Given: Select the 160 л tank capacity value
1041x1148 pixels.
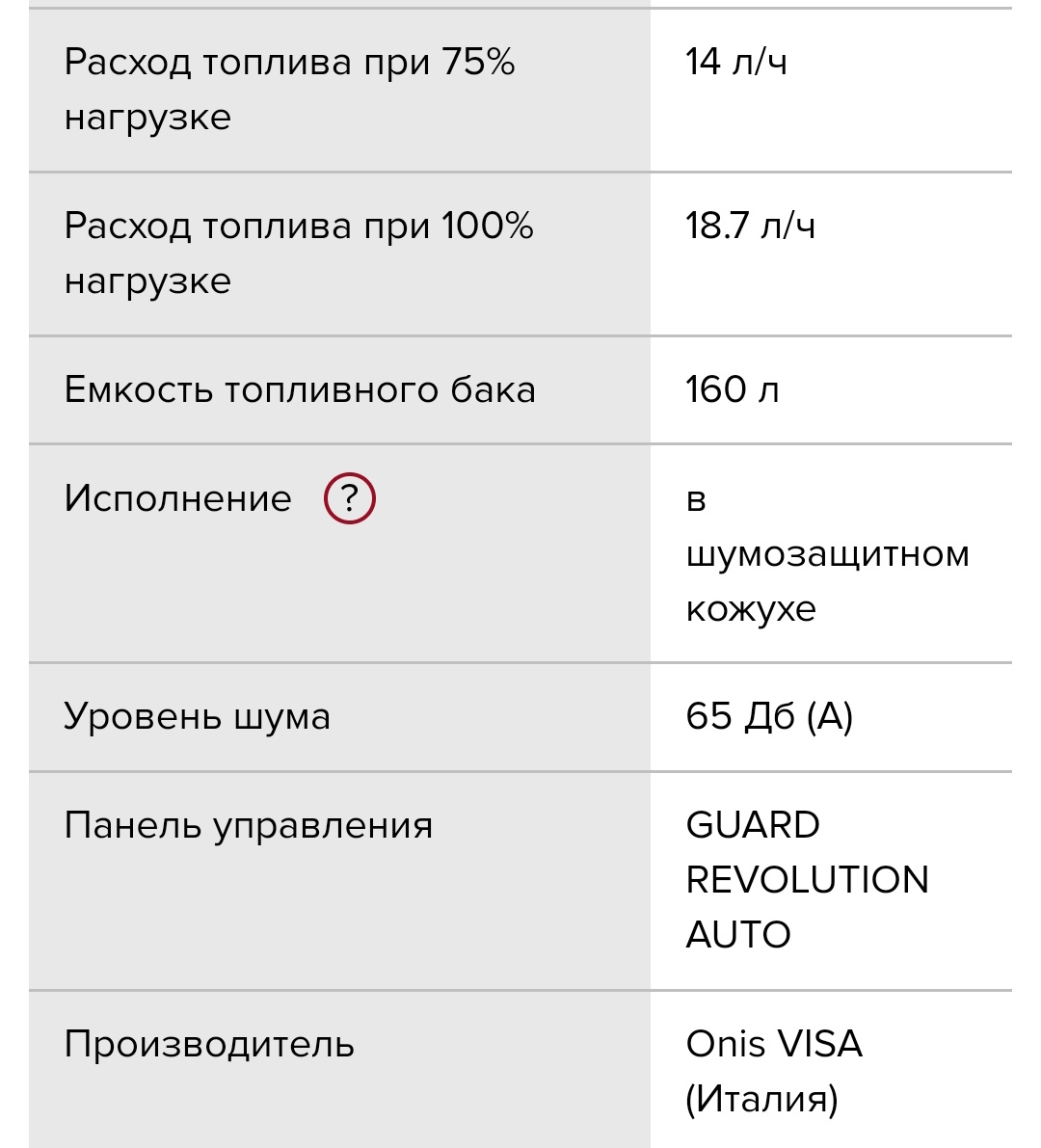Looking at the screenshot, I should click(732, 390).
